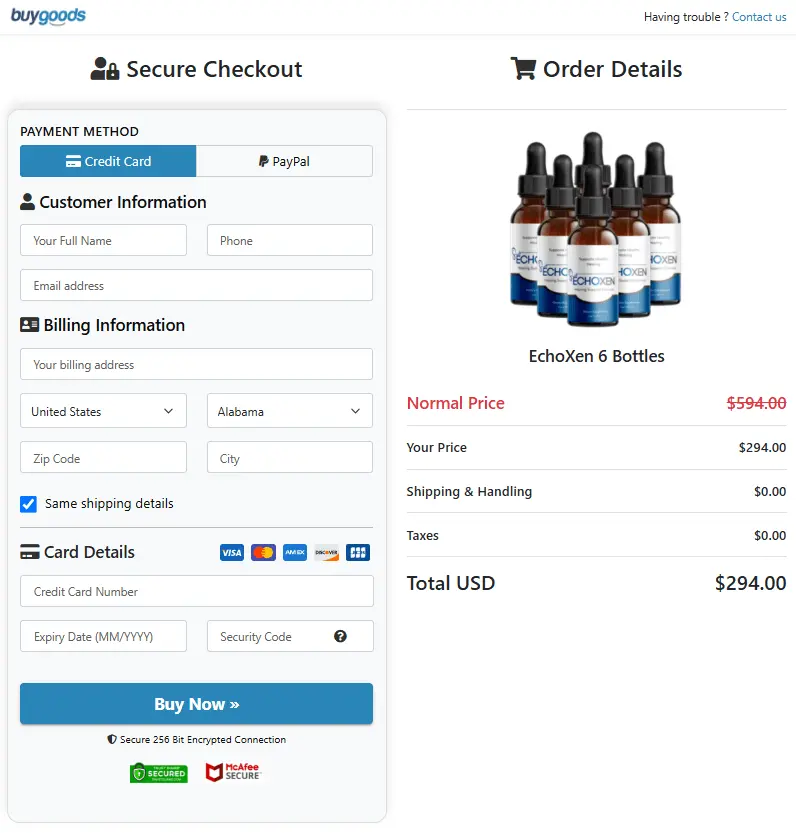Select the Credit Card payment option

point(108,161)
